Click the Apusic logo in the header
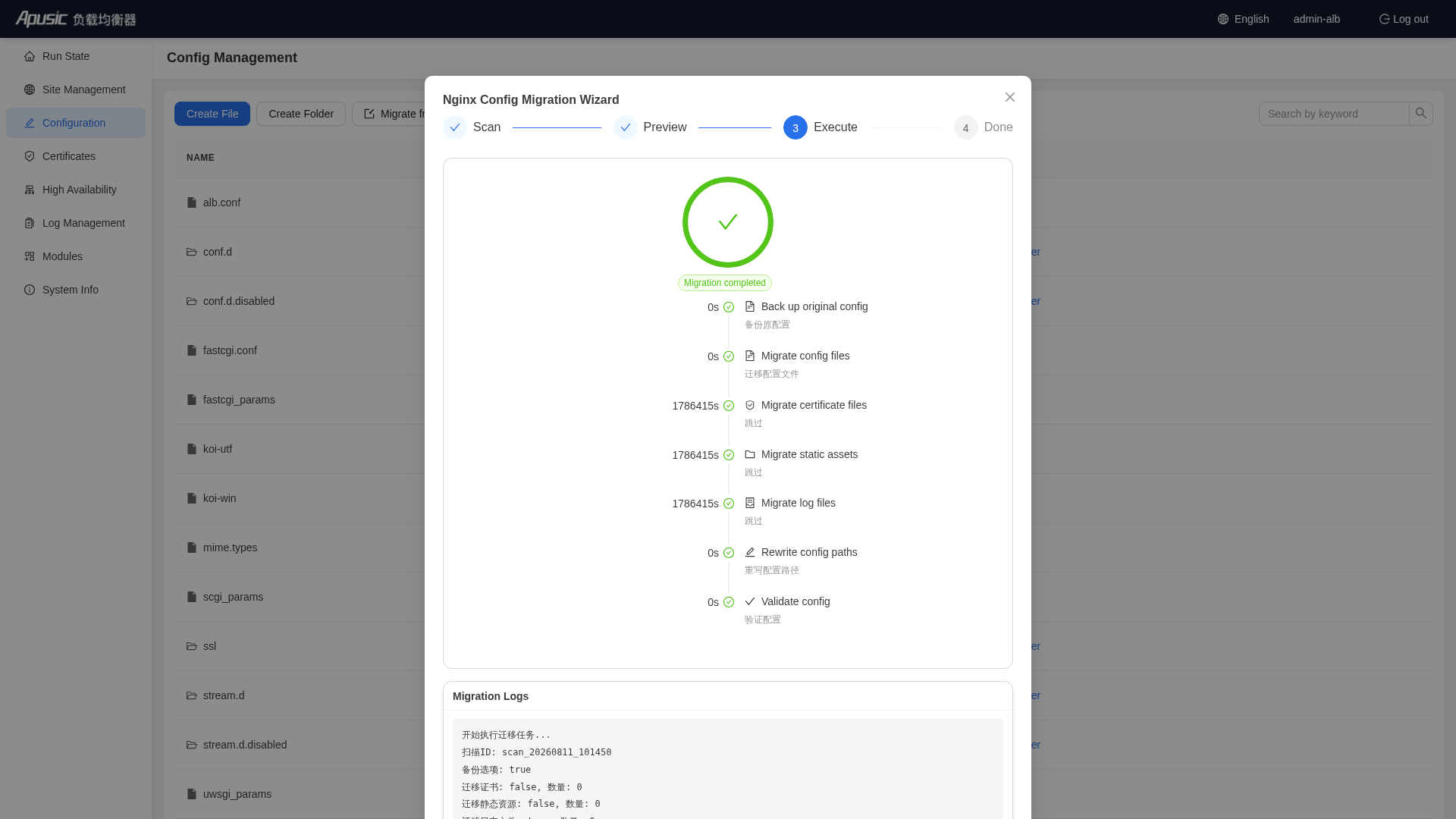1456x819 pixels. pos(76,19)
